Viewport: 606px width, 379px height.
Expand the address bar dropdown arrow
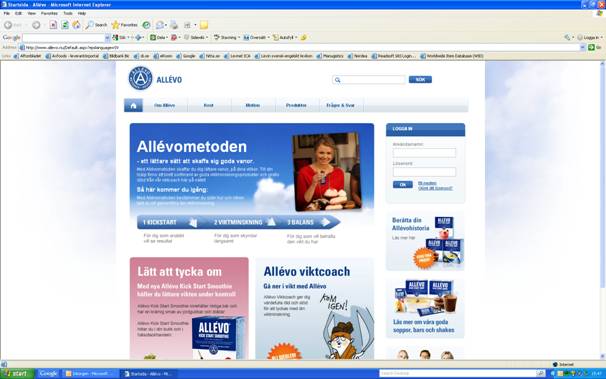click(x=582, y=48)
